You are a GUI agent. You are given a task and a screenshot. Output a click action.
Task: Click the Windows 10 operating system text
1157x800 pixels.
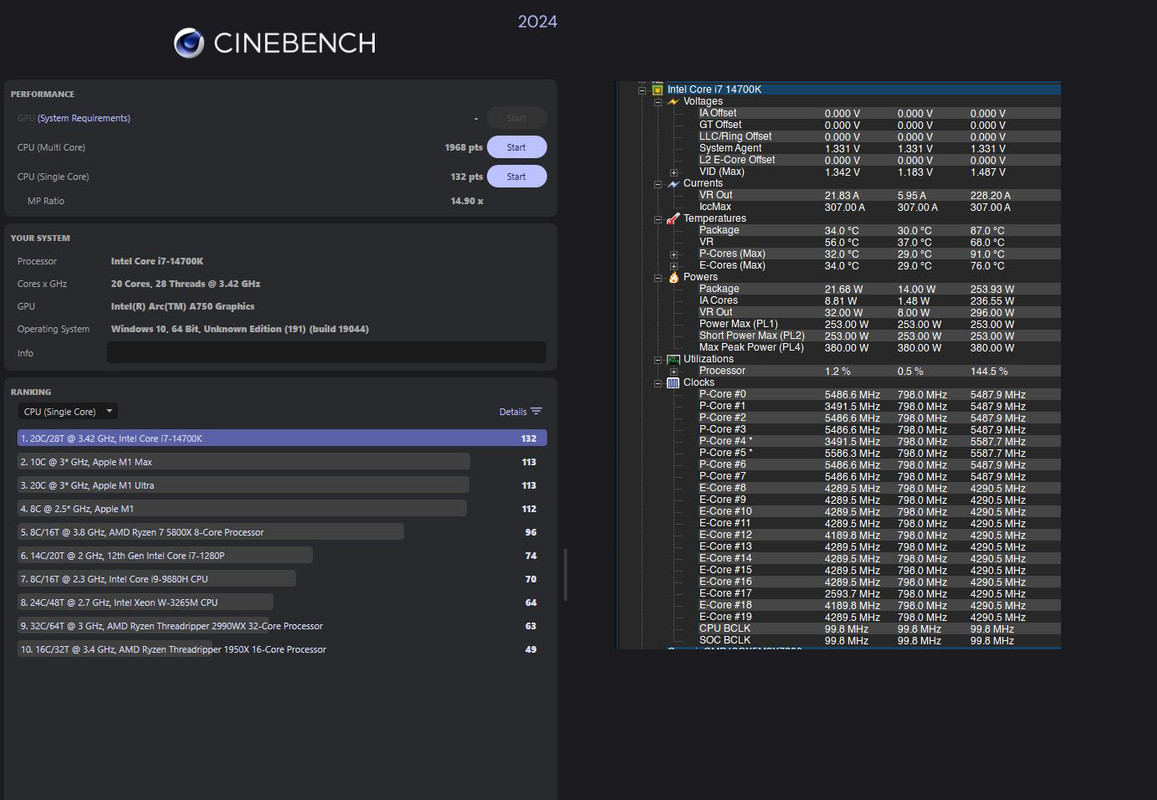pos(240,329)
